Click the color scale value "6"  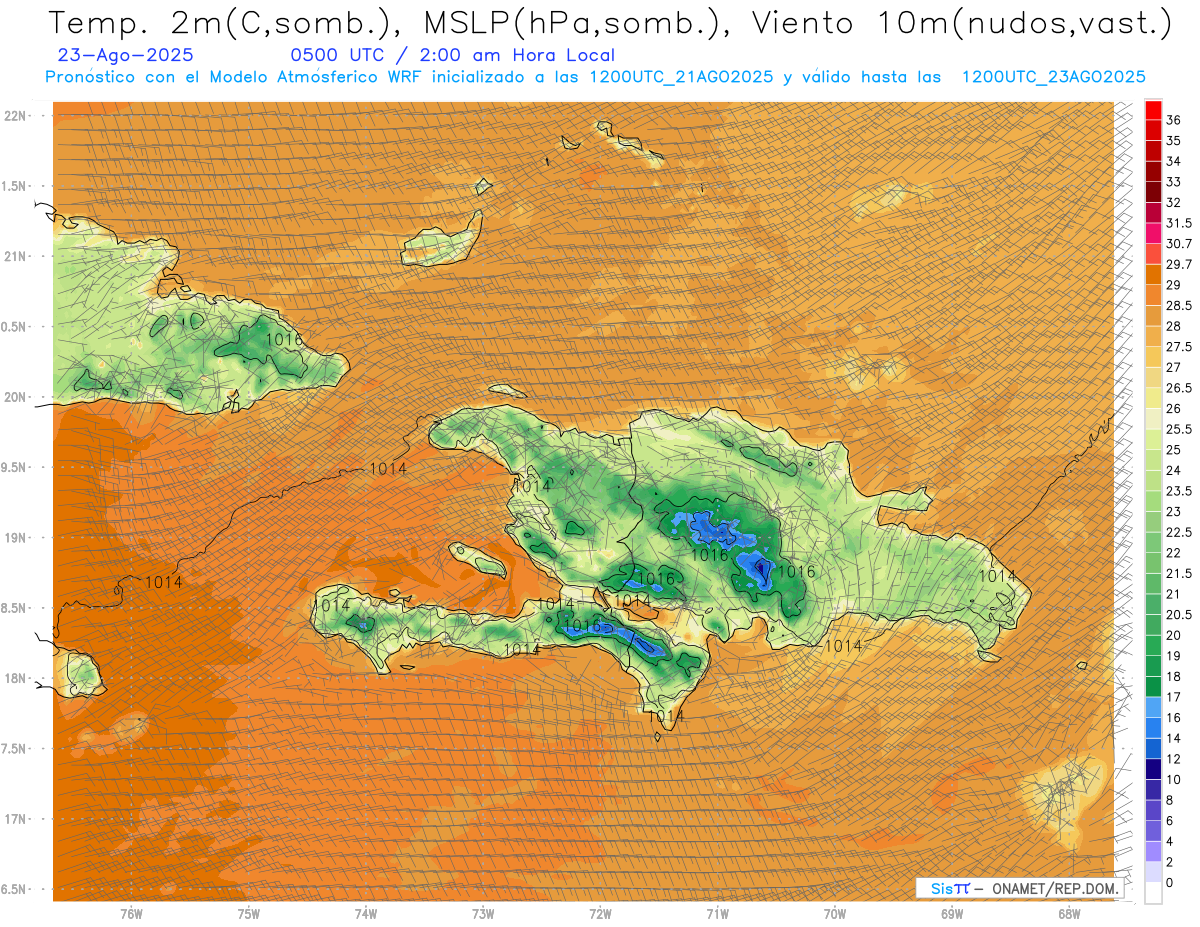click(1170, 821)
